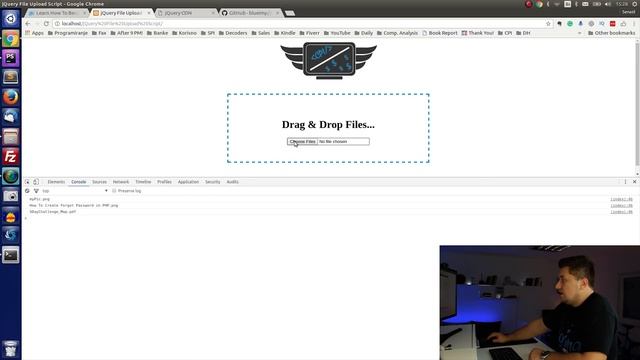Screen dimensions: 640x360
Task: Open a new browser tab
Action: 290,13
